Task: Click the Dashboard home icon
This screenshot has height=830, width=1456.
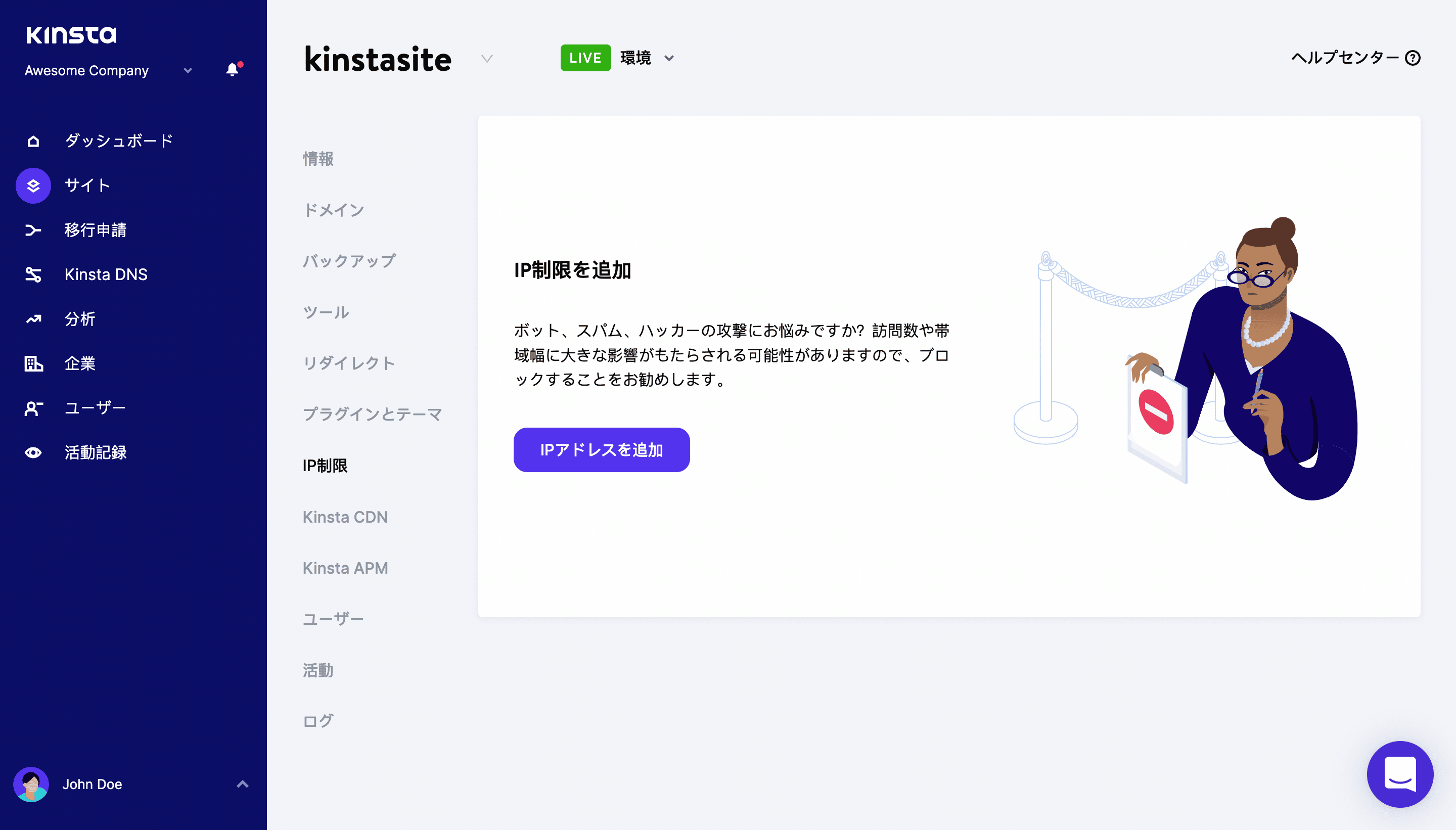Action: (33, 141)
